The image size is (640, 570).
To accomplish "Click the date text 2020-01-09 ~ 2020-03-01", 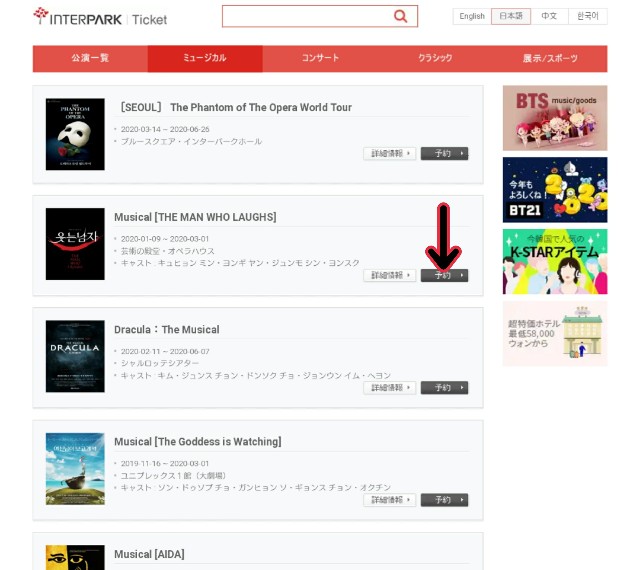I will pyautogui.click(x=164, y=239).
